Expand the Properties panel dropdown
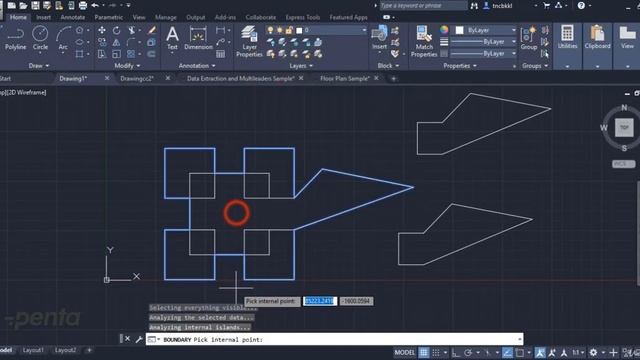Viewport: 640px width, 360px height. [460, 65]
